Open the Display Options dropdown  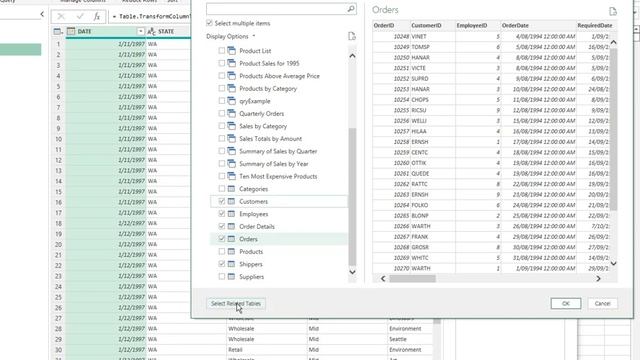(x=231, y=36)
